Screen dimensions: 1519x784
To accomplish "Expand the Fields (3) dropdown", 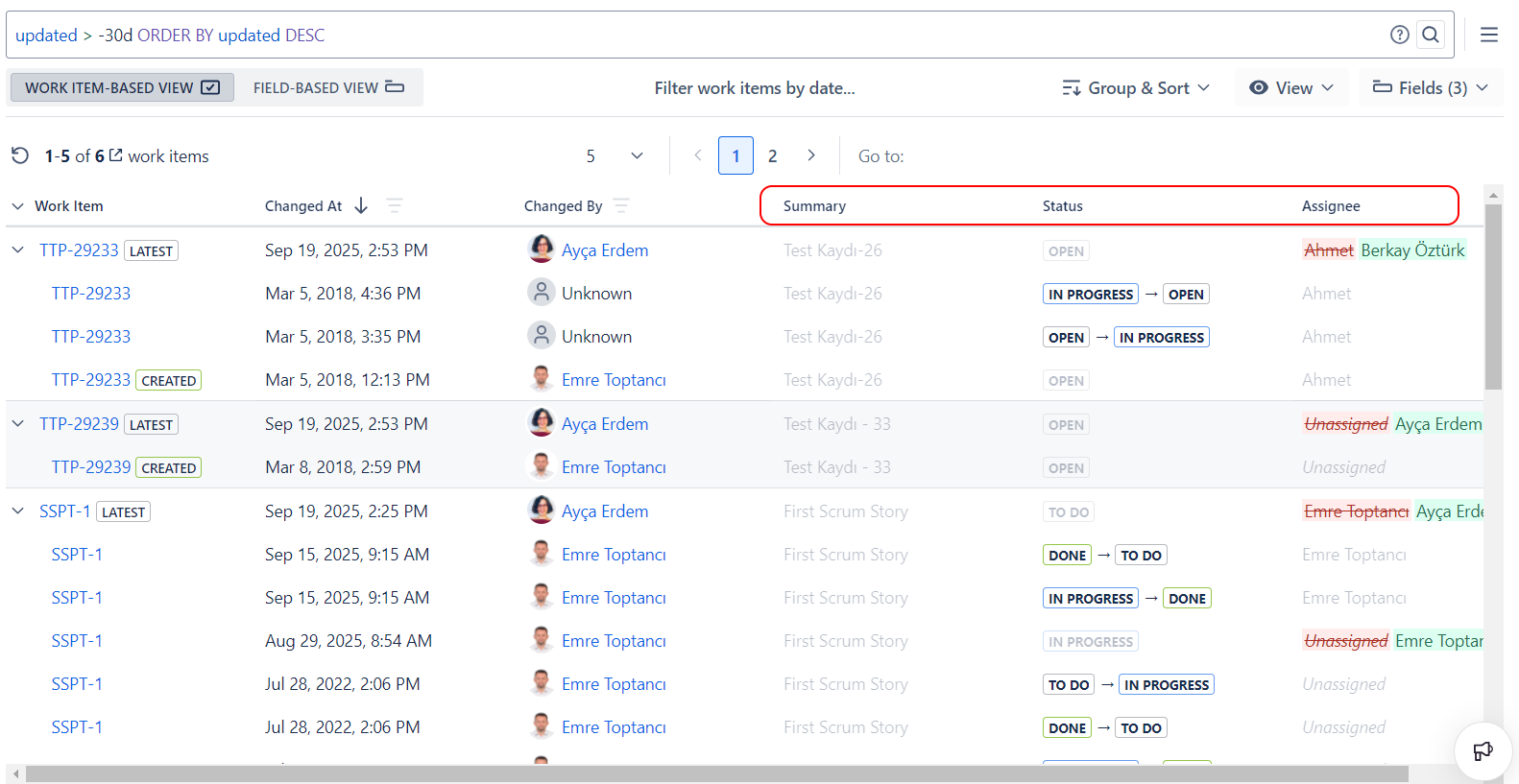I will pyautogui.click(x=1430, y=87).
